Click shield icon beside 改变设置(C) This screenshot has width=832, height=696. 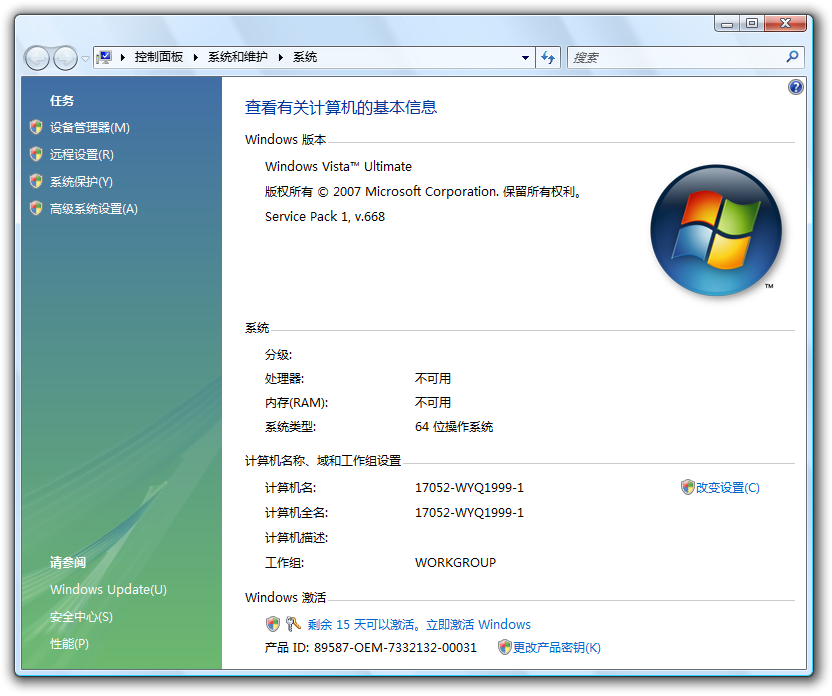[x=688, y=487]
